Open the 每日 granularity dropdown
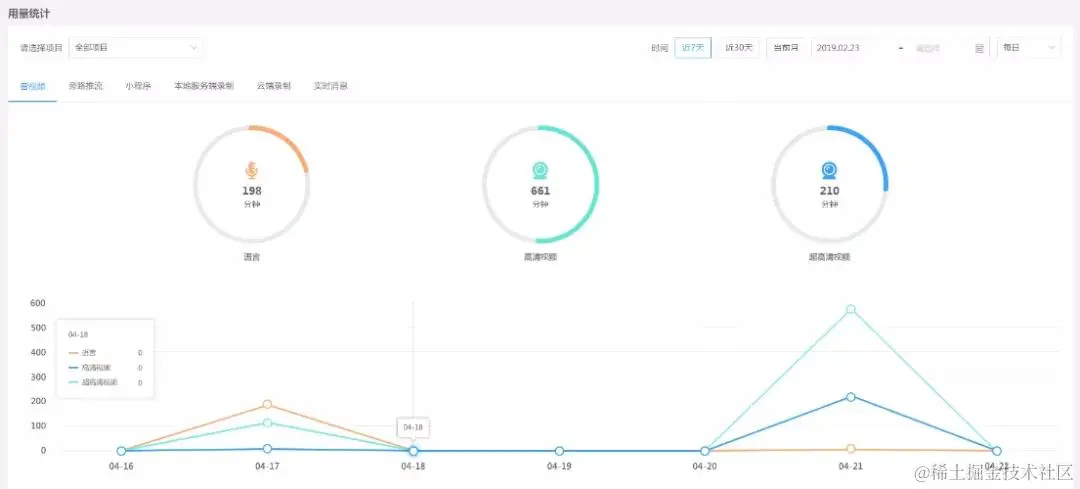 pyautogui.click(x=1029, y=48)
